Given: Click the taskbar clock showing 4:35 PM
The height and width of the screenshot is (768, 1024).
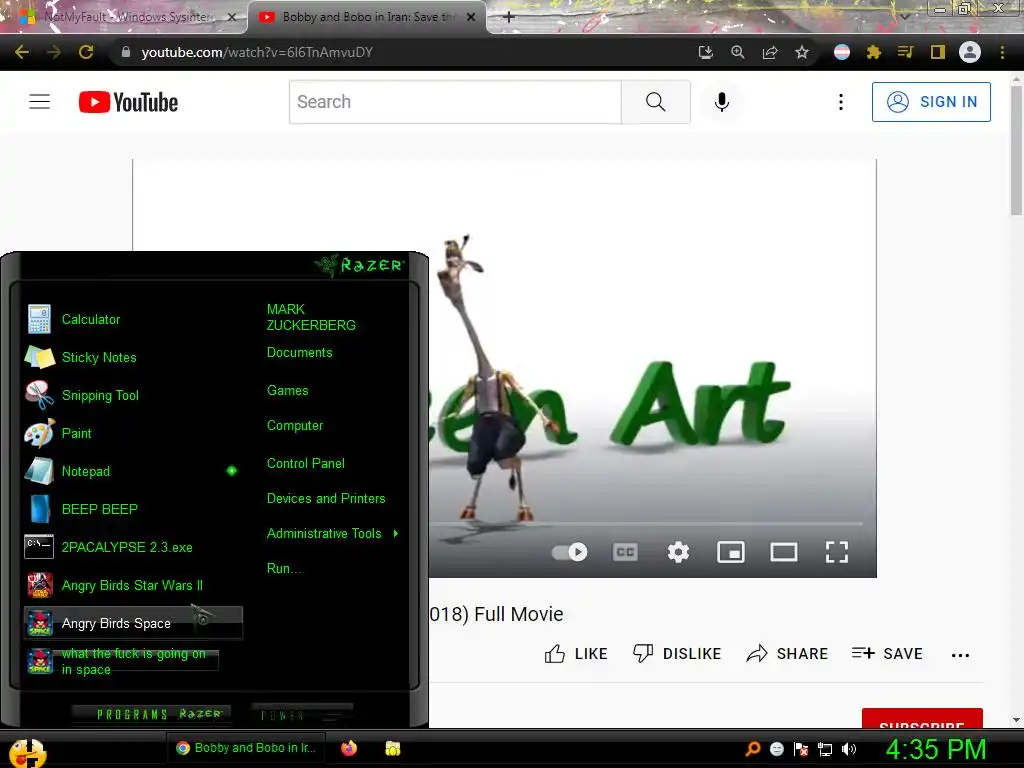Looking at the screenshot, I should click(x=936, y=749).
